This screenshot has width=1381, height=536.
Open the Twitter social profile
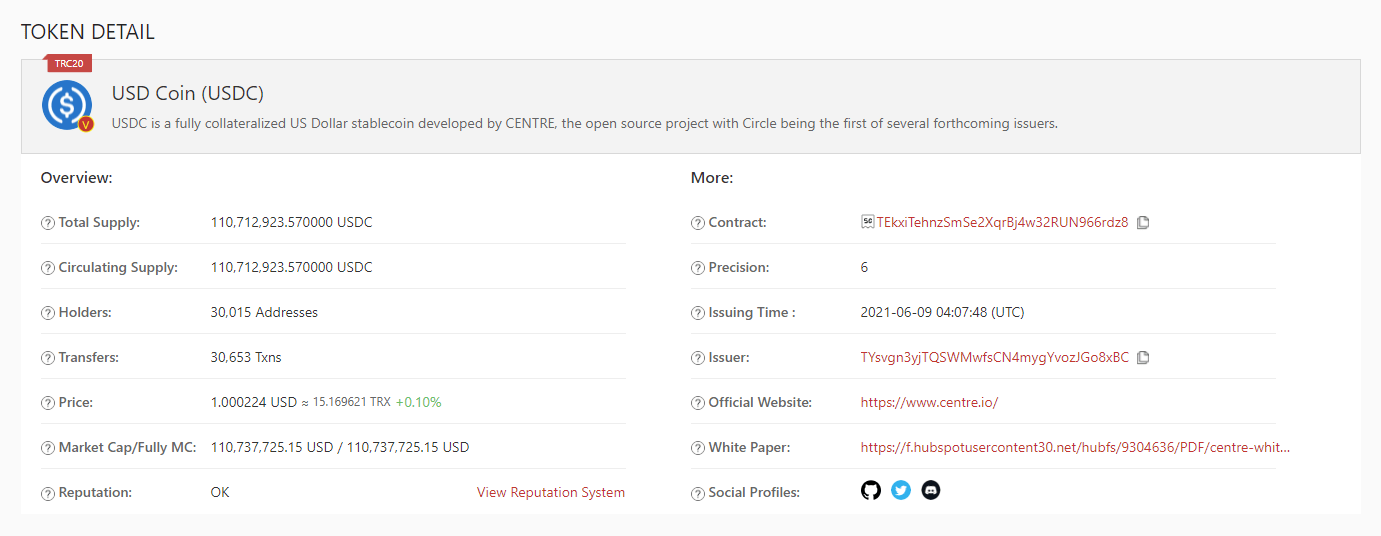901,491
